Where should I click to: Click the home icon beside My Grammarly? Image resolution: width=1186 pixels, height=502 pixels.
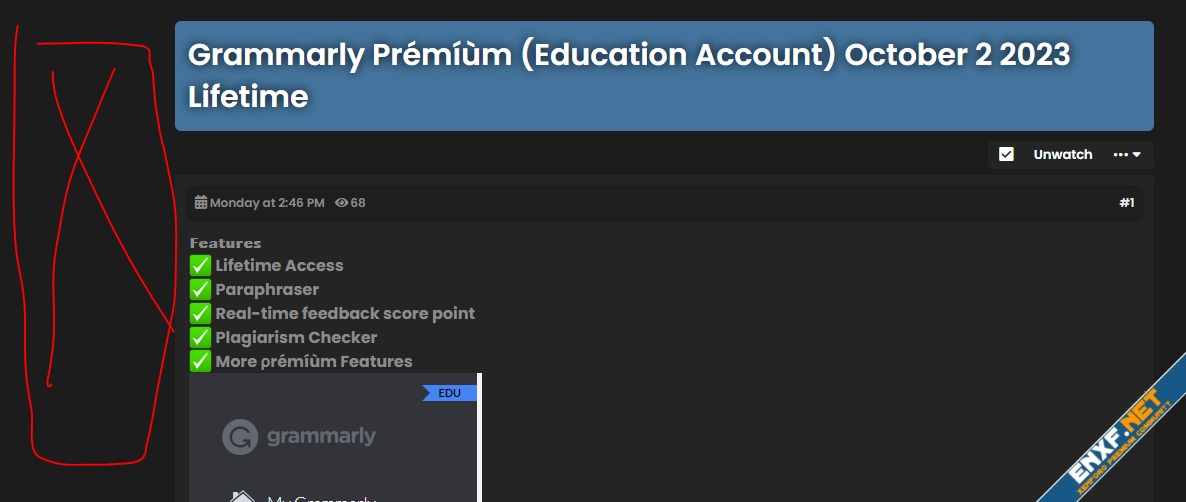point(242,497)
